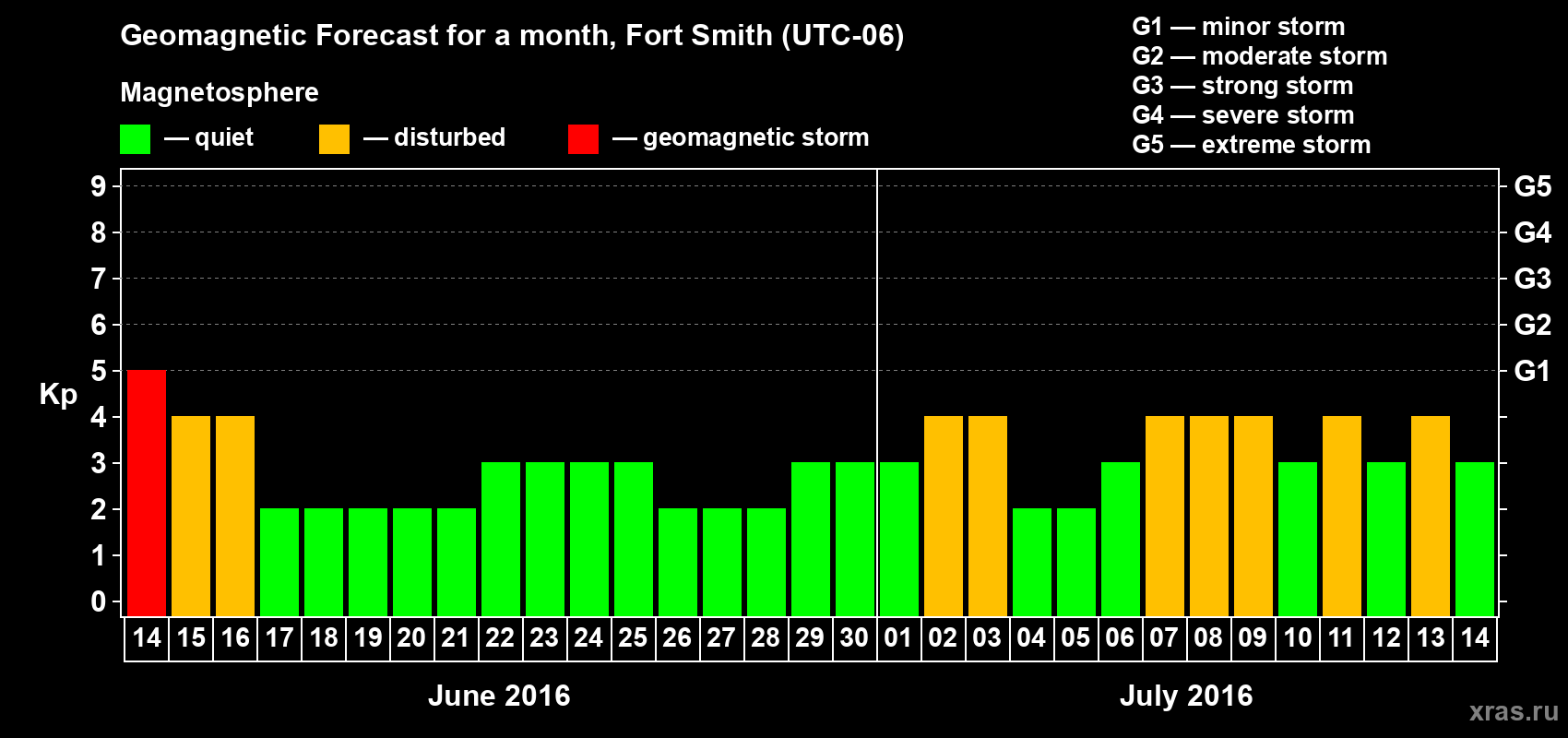The width and height of the screenshot is (1568, 738).
Task: Click the green bar for June 30
Action: click(x=855, y=540)
